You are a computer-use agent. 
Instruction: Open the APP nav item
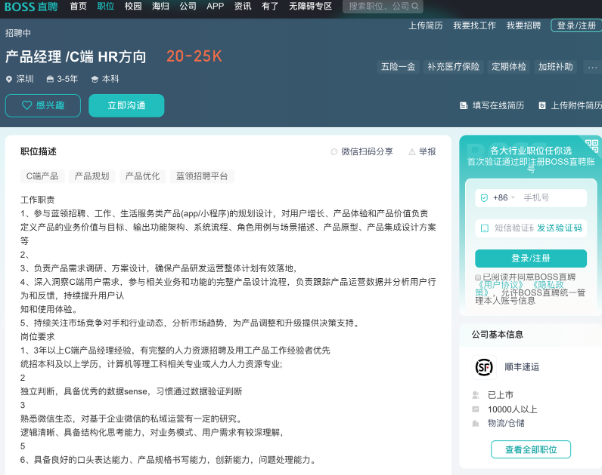click(215, 6)
